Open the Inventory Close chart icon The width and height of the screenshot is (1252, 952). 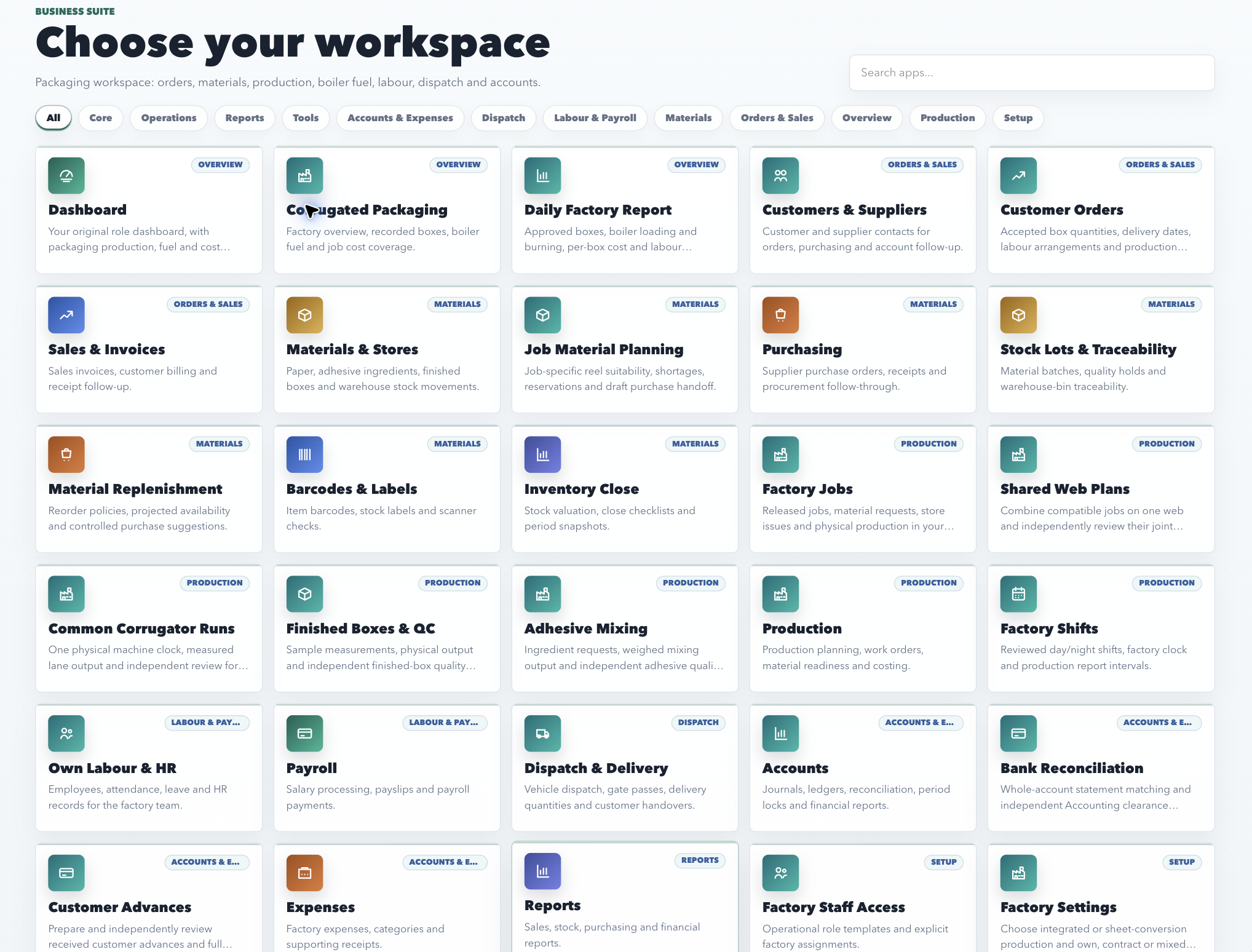click(x=542, y=455)
